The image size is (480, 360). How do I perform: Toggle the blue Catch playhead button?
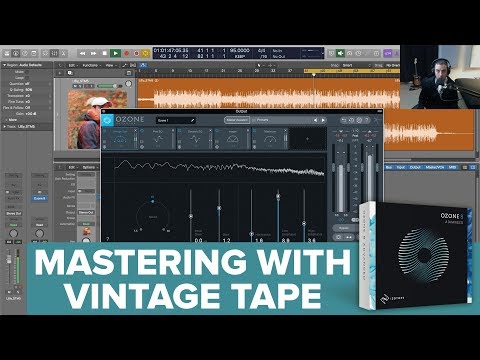click(143, 65)
